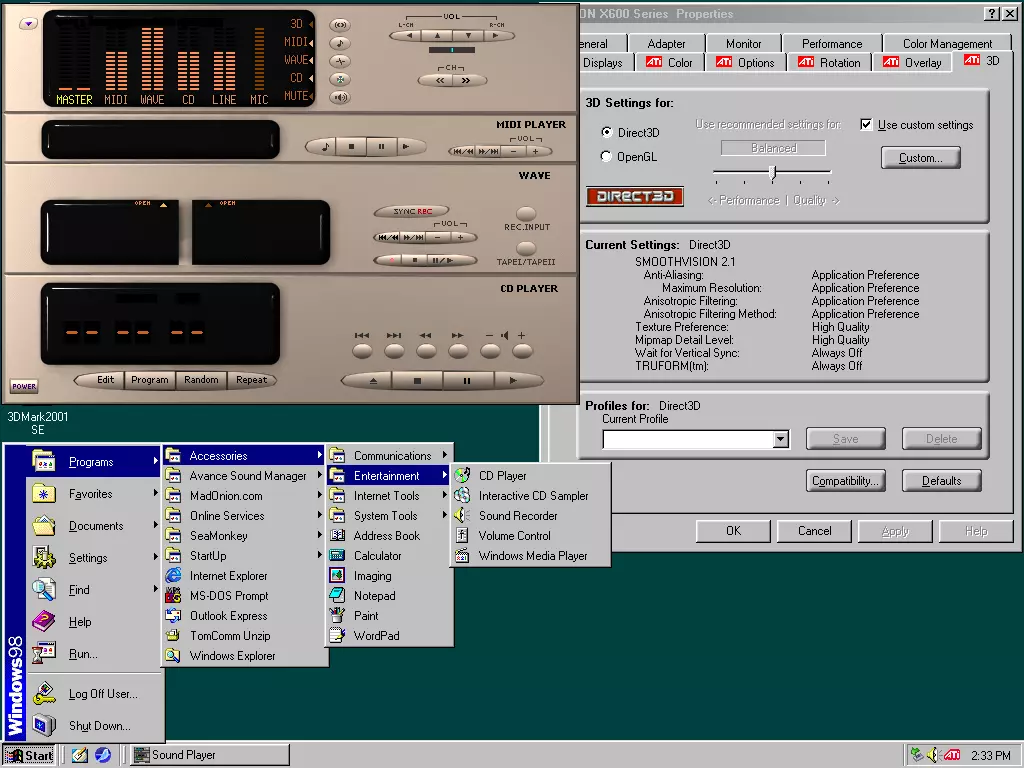Toggle the Sound Player POWER button
Screen dimensions: 1024x768
point(24,386)
